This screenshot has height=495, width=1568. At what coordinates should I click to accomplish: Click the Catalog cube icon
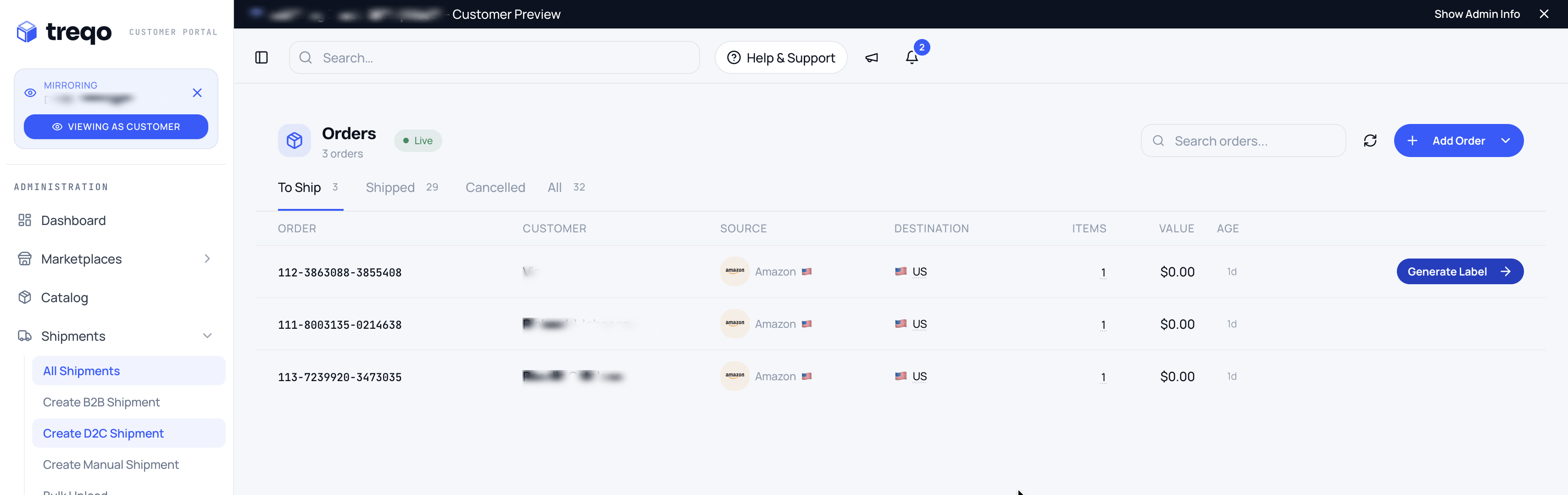point(24,298)
